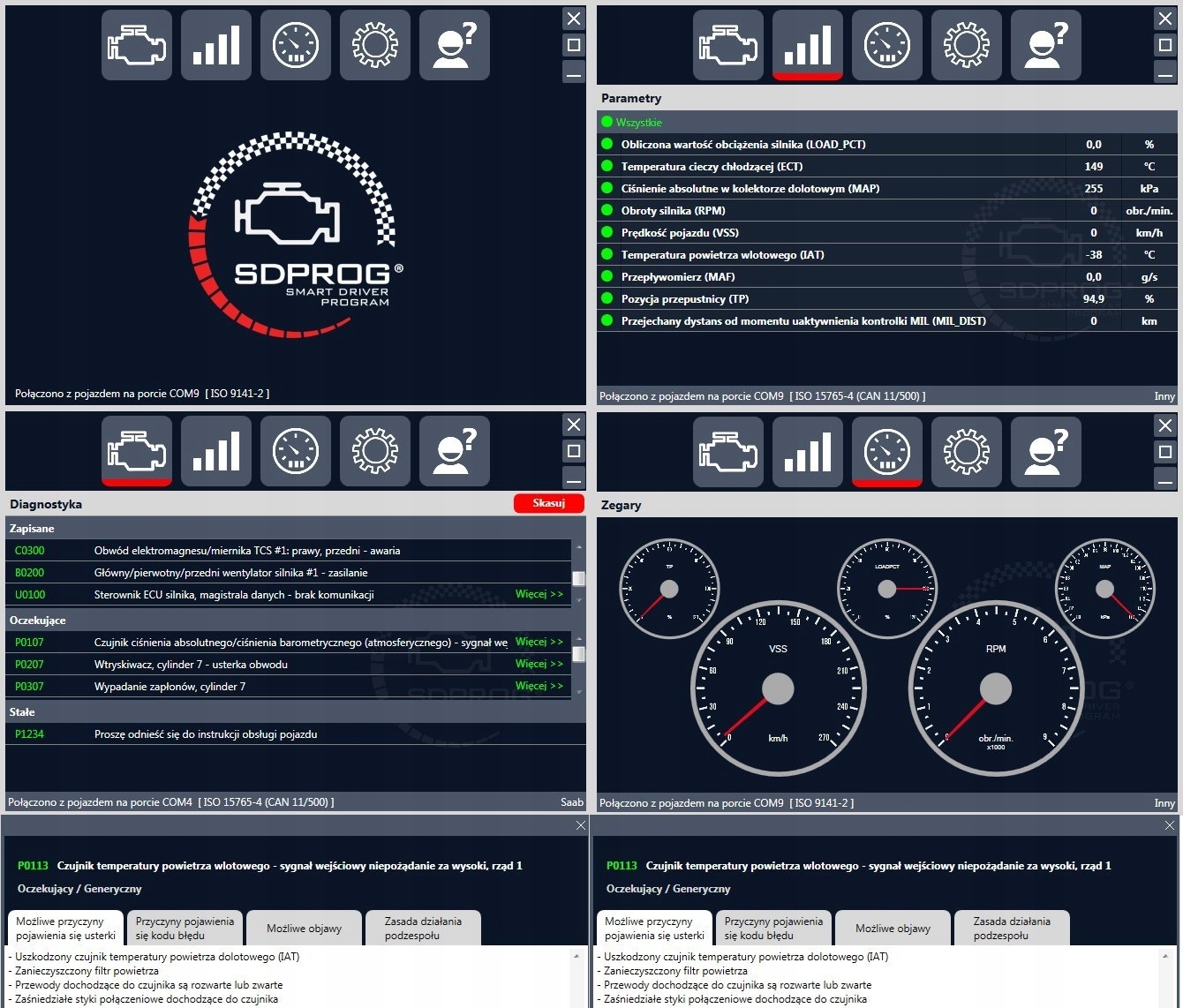Image resolution: width=1183 pixels, height=1008 pixels.
Task: Open the gauges icon in the Diagnostyka window
Action: (296, 451)
